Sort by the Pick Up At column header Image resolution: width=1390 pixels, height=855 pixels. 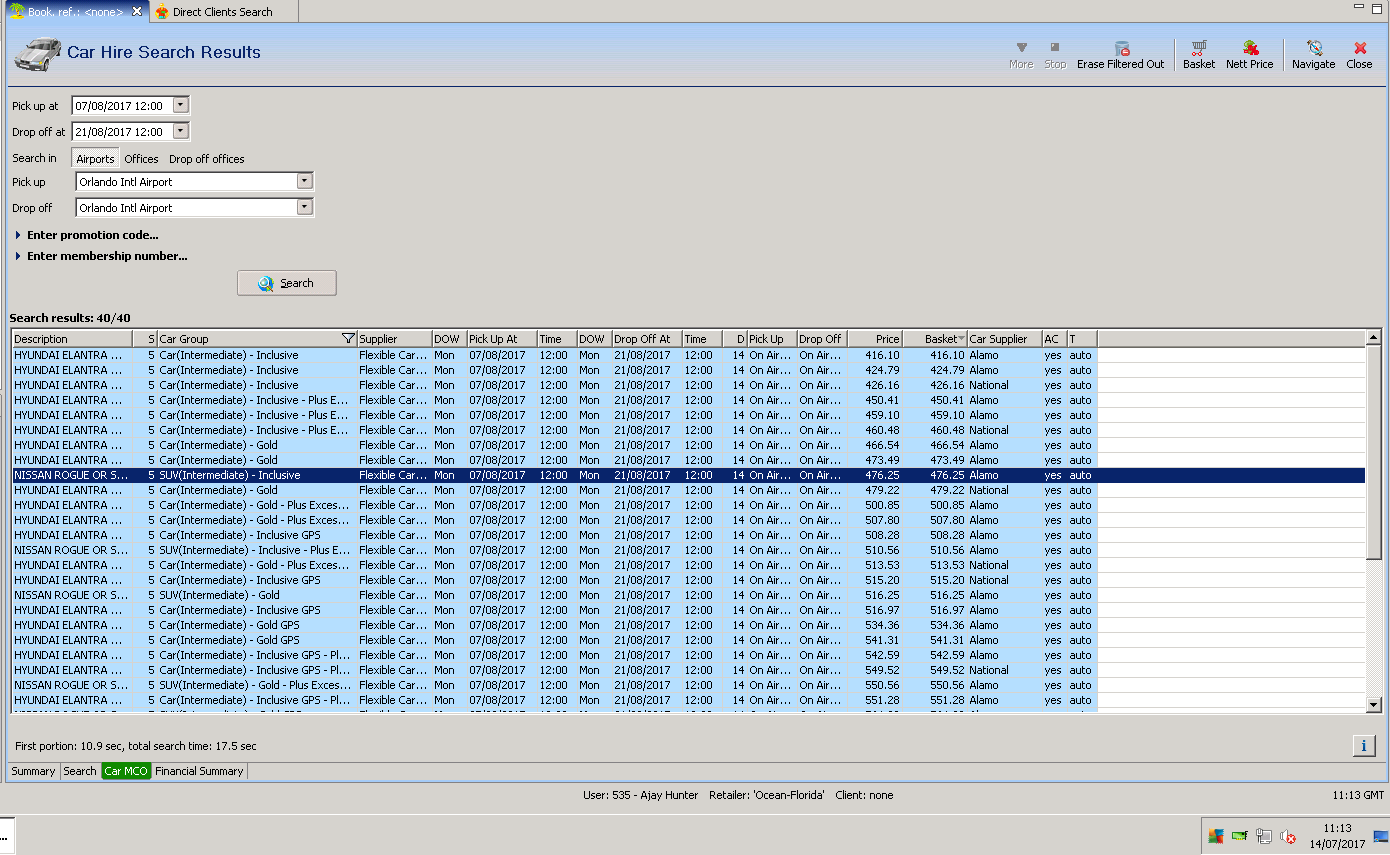[502, 338]
